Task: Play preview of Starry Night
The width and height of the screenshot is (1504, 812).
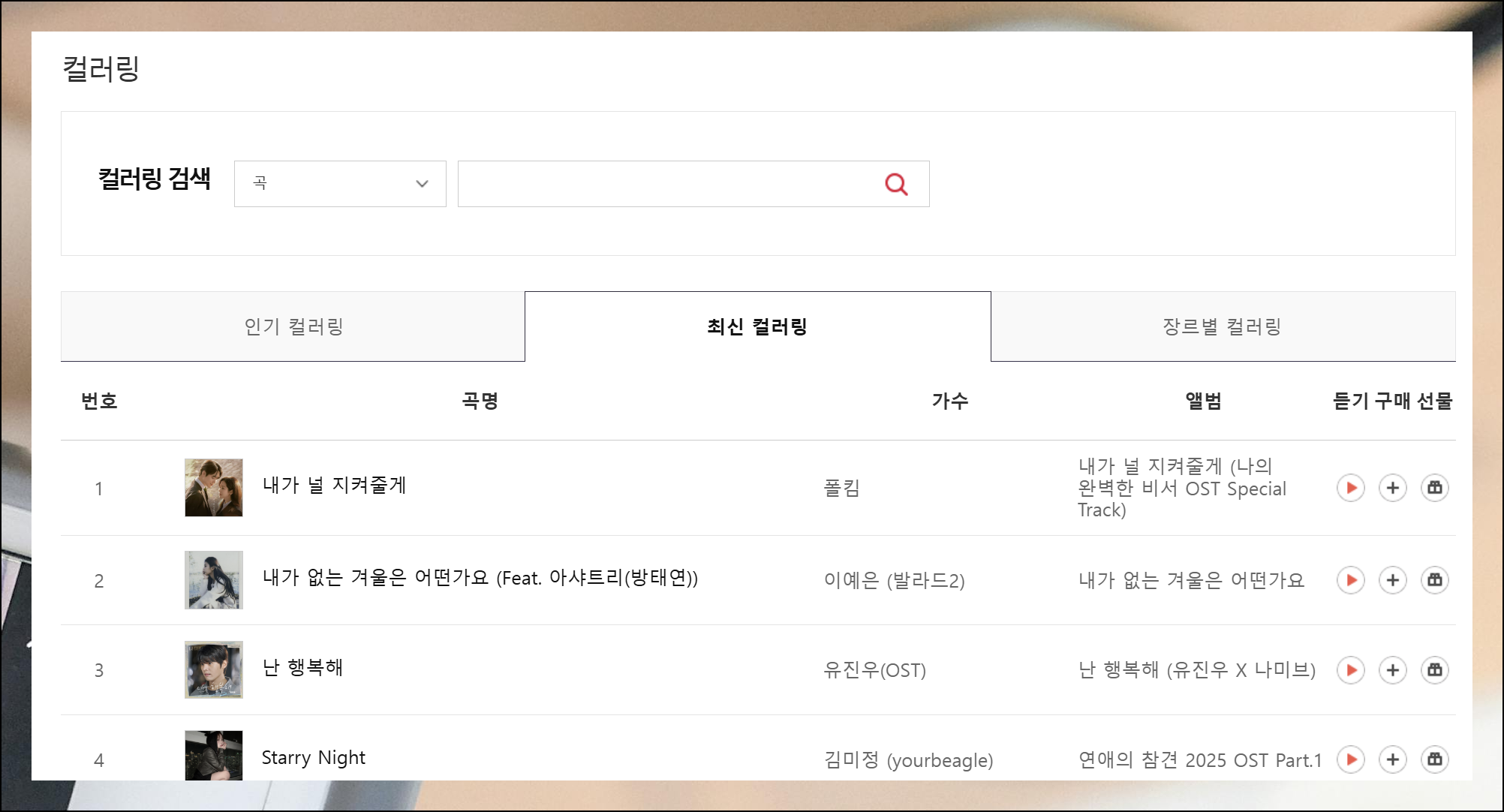Action: 1350,759
